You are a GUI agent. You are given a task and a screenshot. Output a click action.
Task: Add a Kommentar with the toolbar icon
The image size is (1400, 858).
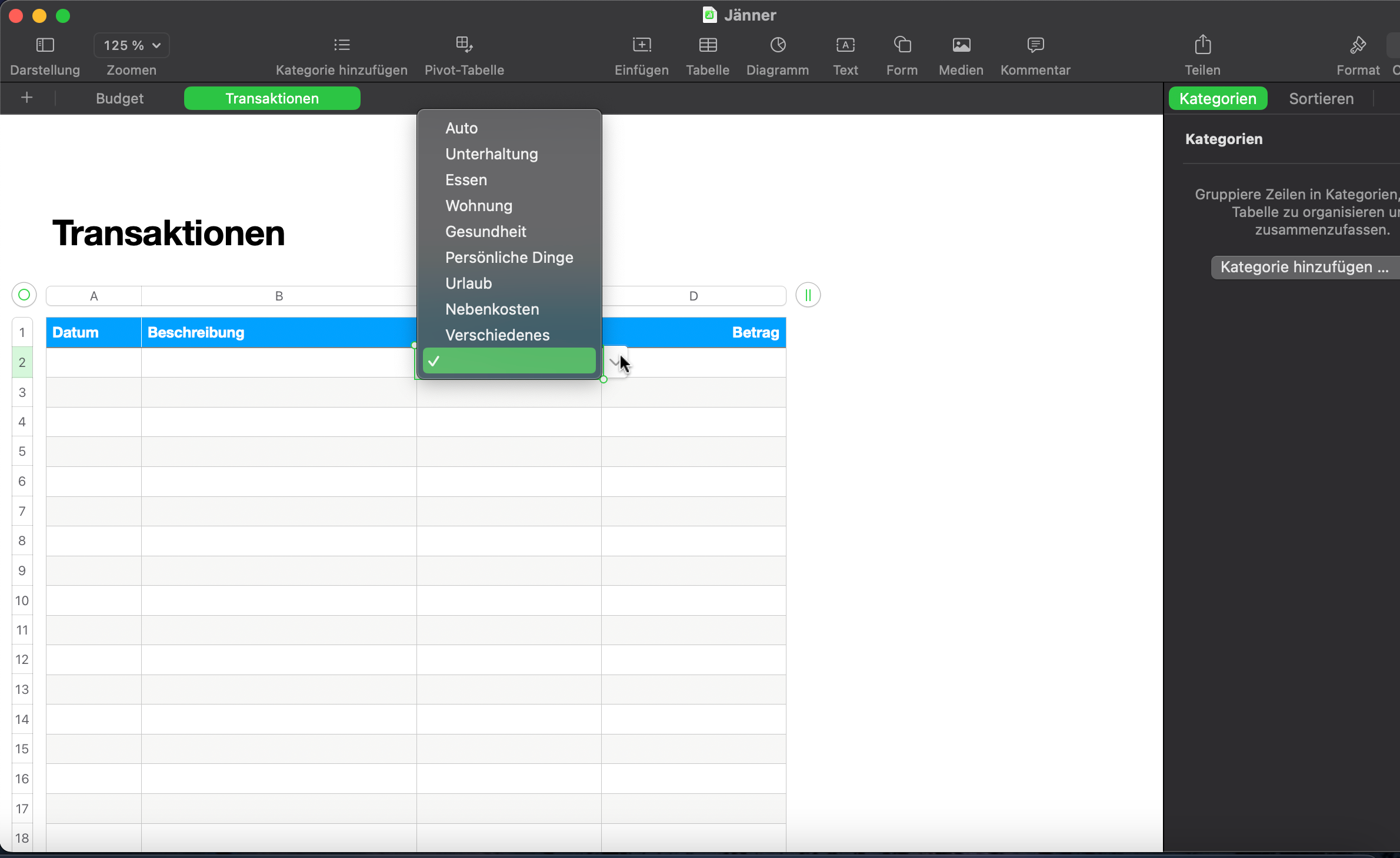coord(1035,45)
